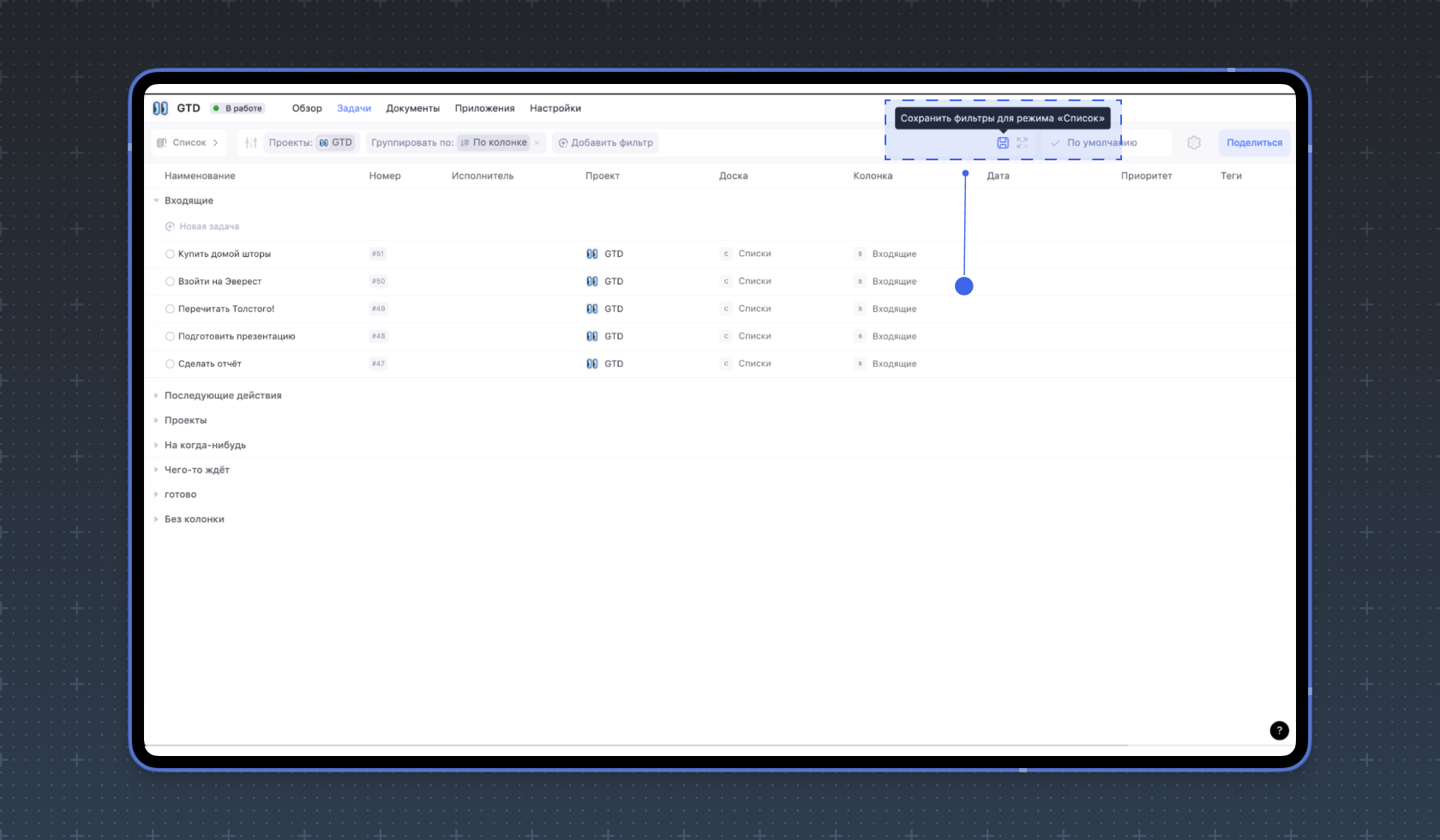Click the plus icon for 'Новая задача'

click(170, 226)
